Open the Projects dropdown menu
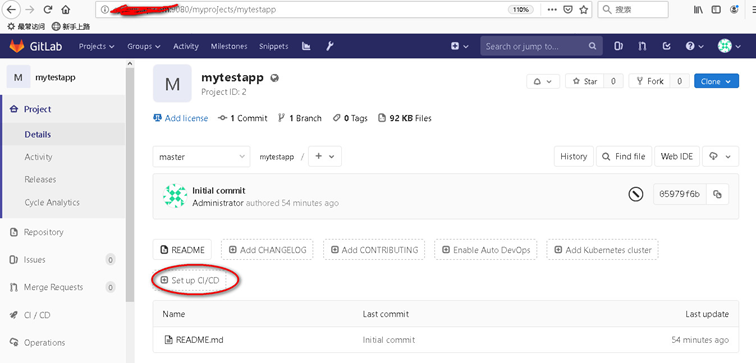This screenshot has height=363, width=756. [x=96, y=46]
